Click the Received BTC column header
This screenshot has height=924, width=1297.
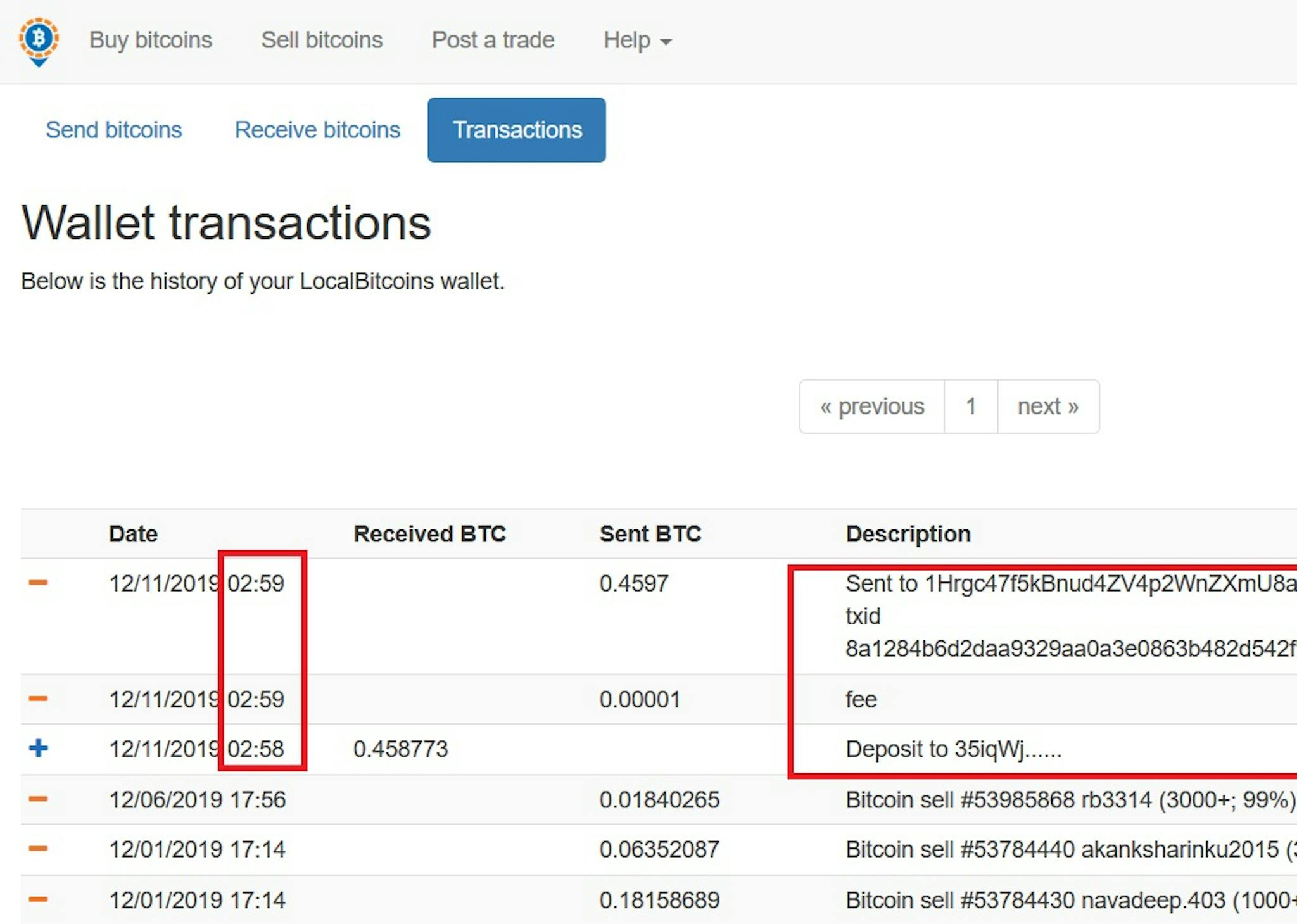429,534
